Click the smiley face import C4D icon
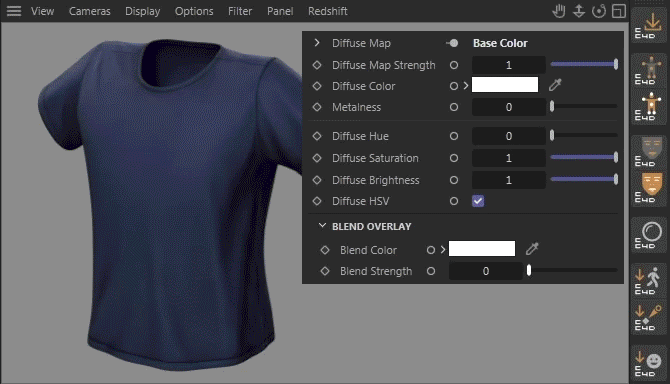Viewport: 670px width, 384px height. (649, 363)
